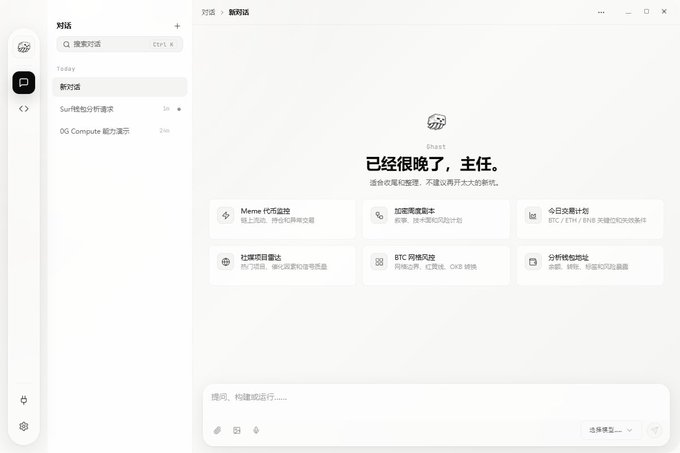Attach a file with paperclip icon
680x453 pixels.
point(217,430)
